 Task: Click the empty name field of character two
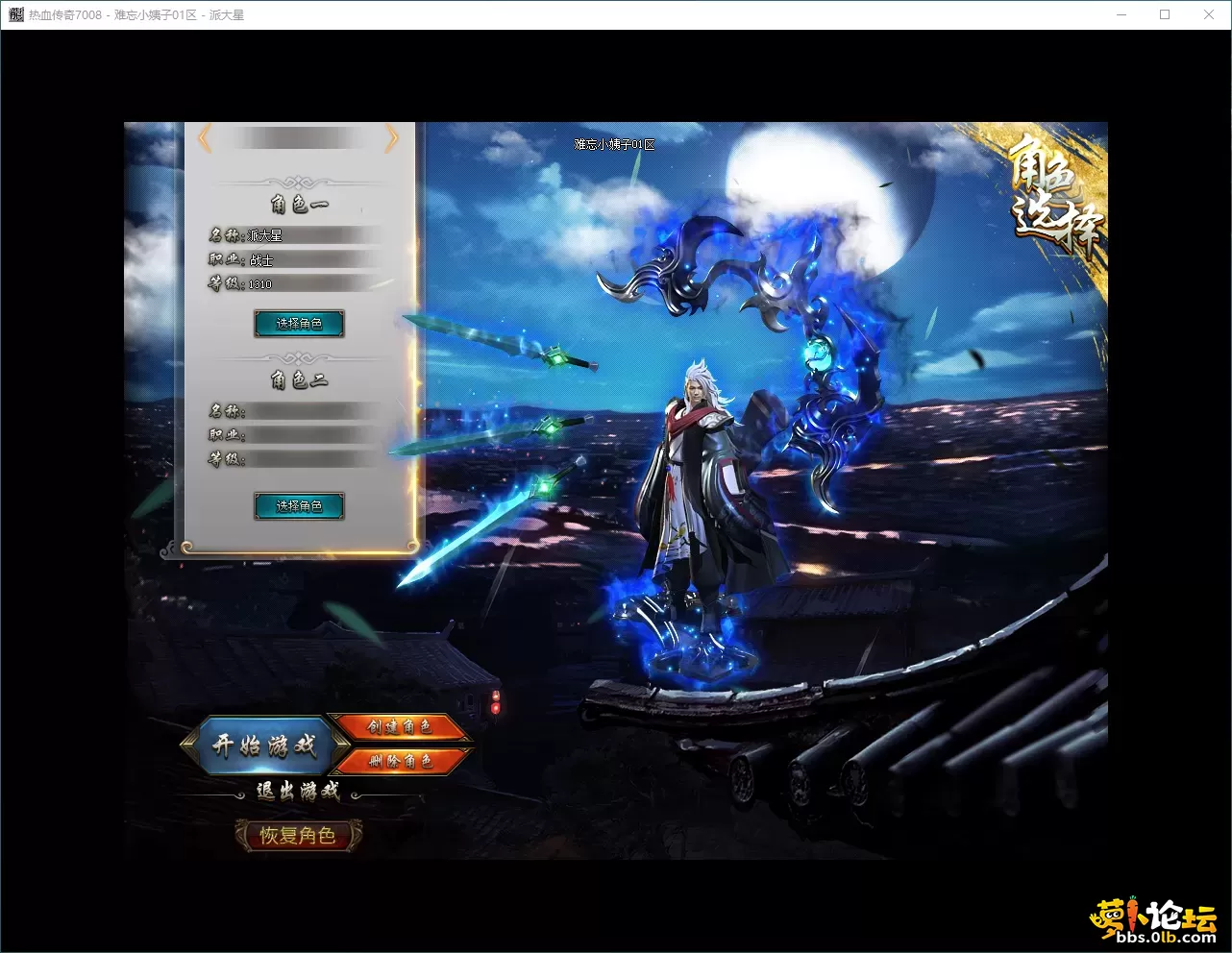point(314,411)
